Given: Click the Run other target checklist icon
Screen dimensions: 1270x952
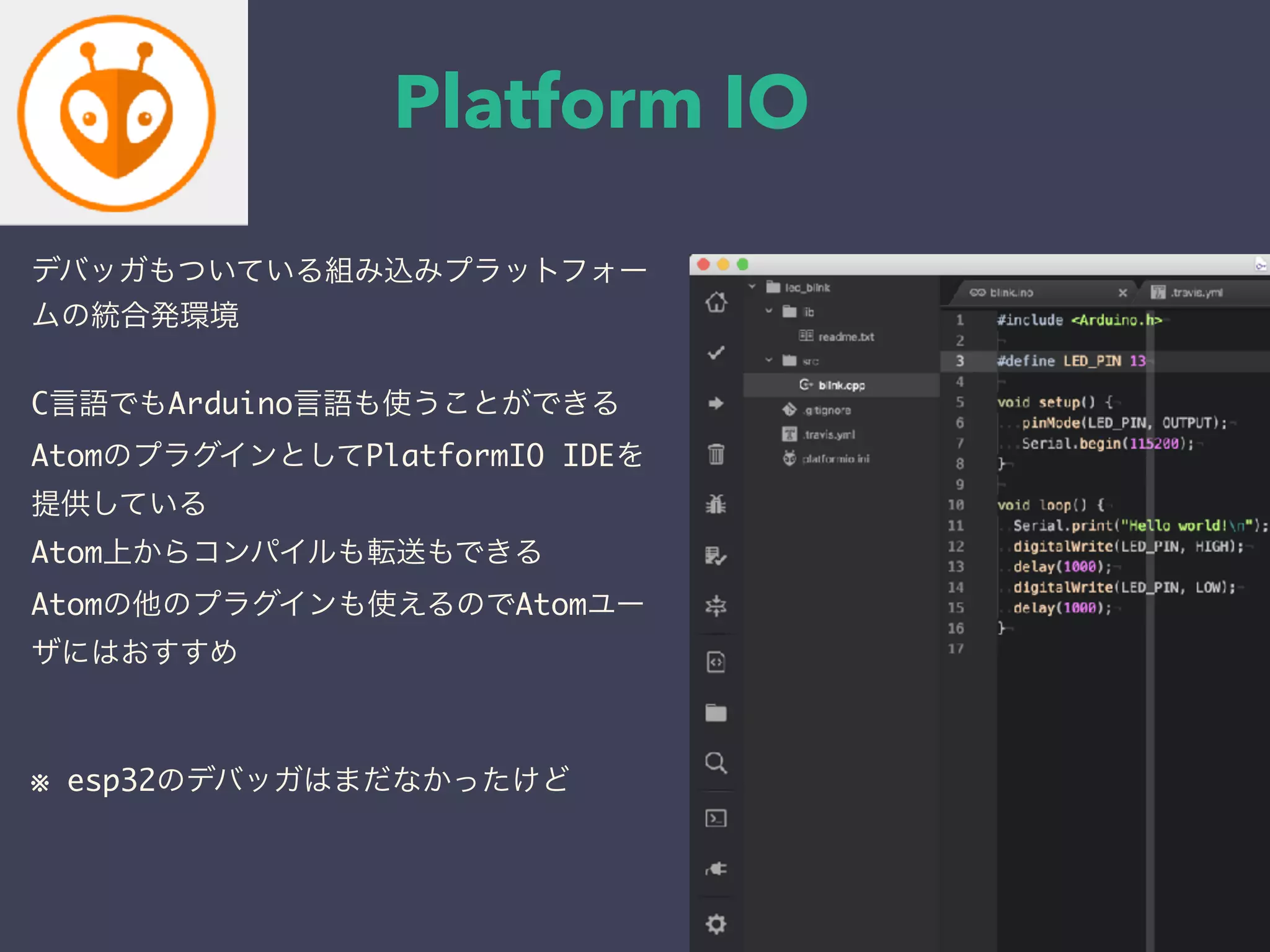Looking at the screenshot, I should click(716, 555).
